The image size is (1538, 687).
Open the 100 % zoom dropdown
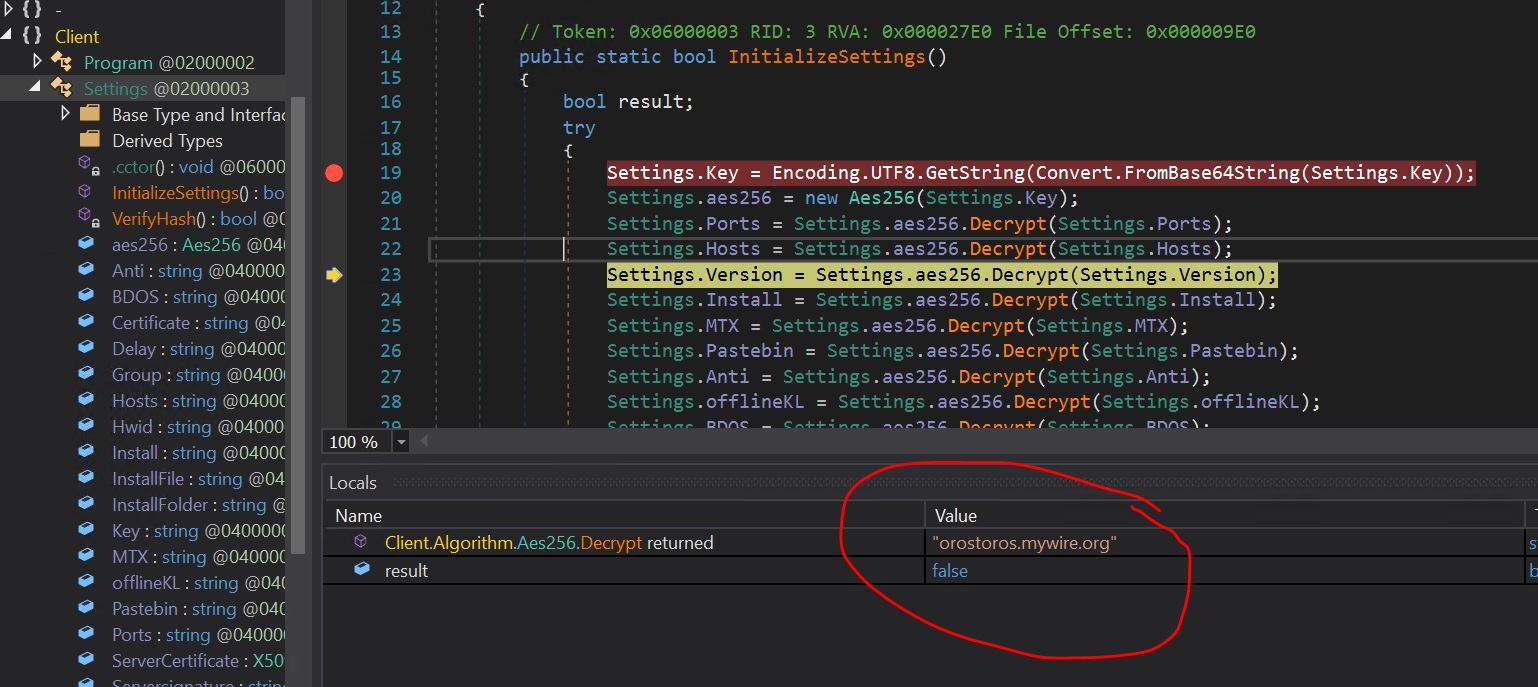[x=402, y=442]
